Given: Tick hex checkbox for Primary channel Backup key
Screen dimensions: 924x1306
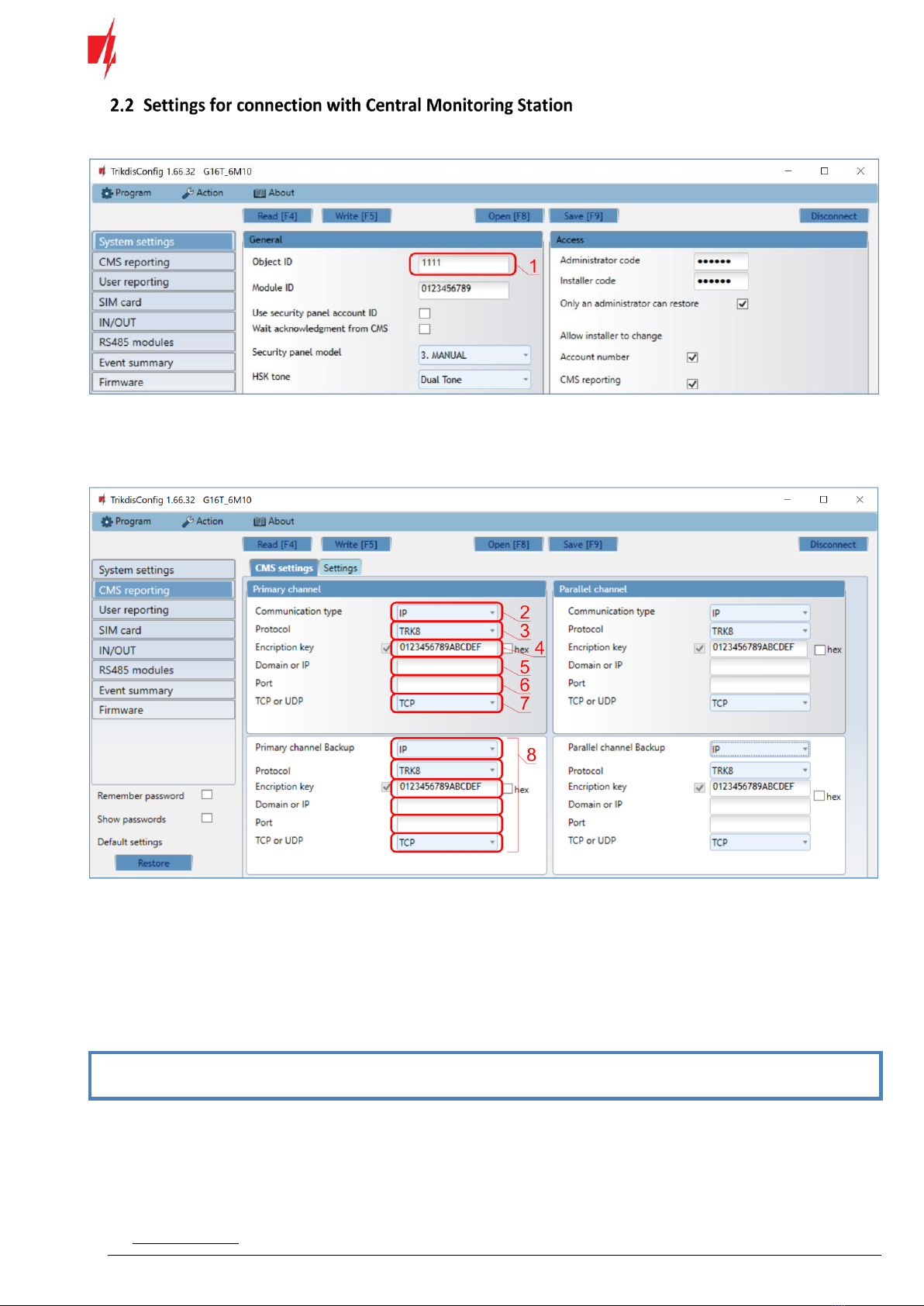Looking at the screenshot, I should coord(509,789).
